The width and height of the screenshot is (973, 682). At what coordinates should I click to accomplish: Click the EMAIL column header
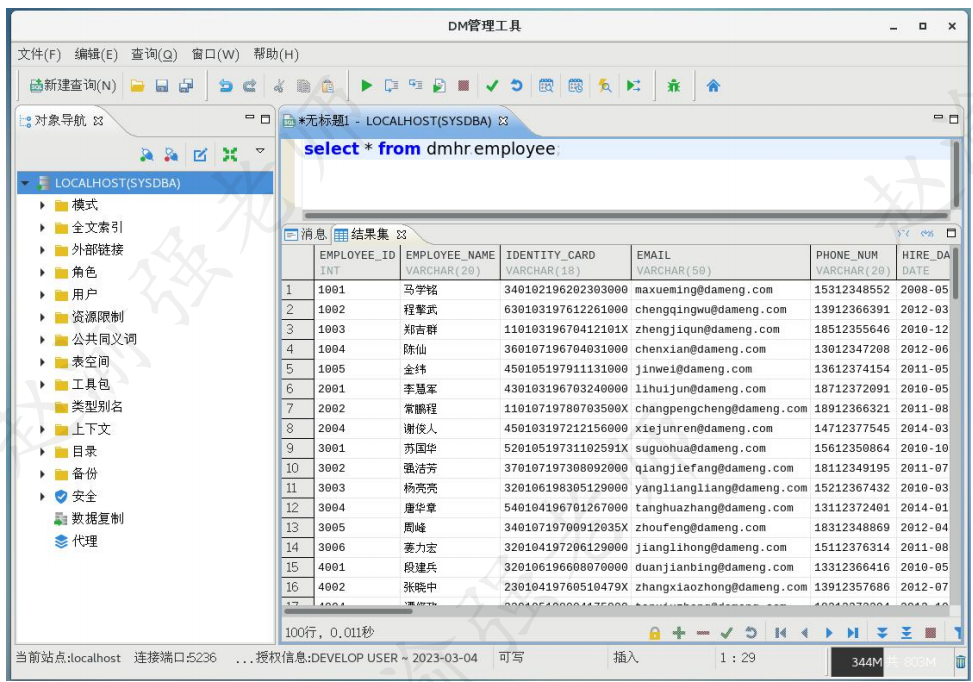point(720,262)
